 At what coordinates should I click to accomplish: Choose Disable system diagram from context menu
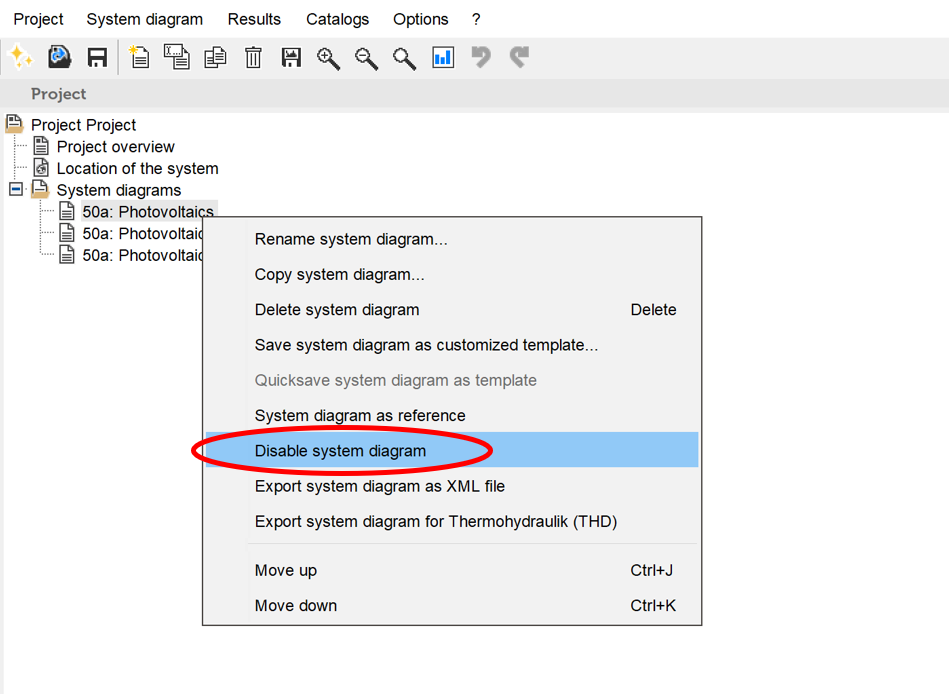(x=340, y=451)
